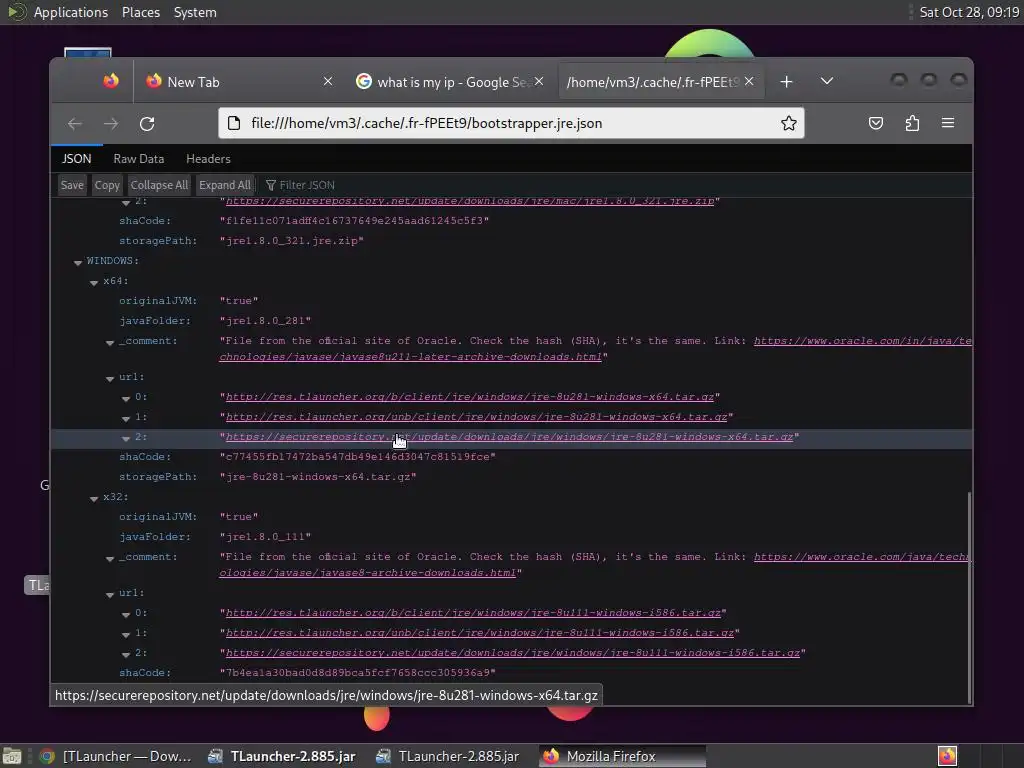Reload the page with the refresh icon
This screenshot has width=1024, height=768.
click(x=147, y=123)
